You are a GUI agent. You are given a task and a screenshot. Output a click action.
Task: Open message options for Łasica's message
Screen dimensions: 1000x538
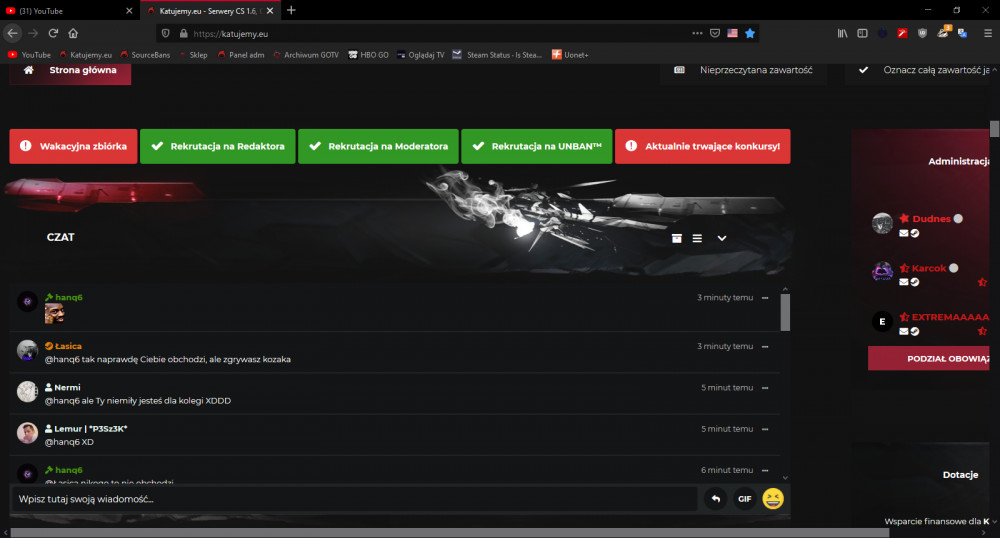click(x=765, y=347)
